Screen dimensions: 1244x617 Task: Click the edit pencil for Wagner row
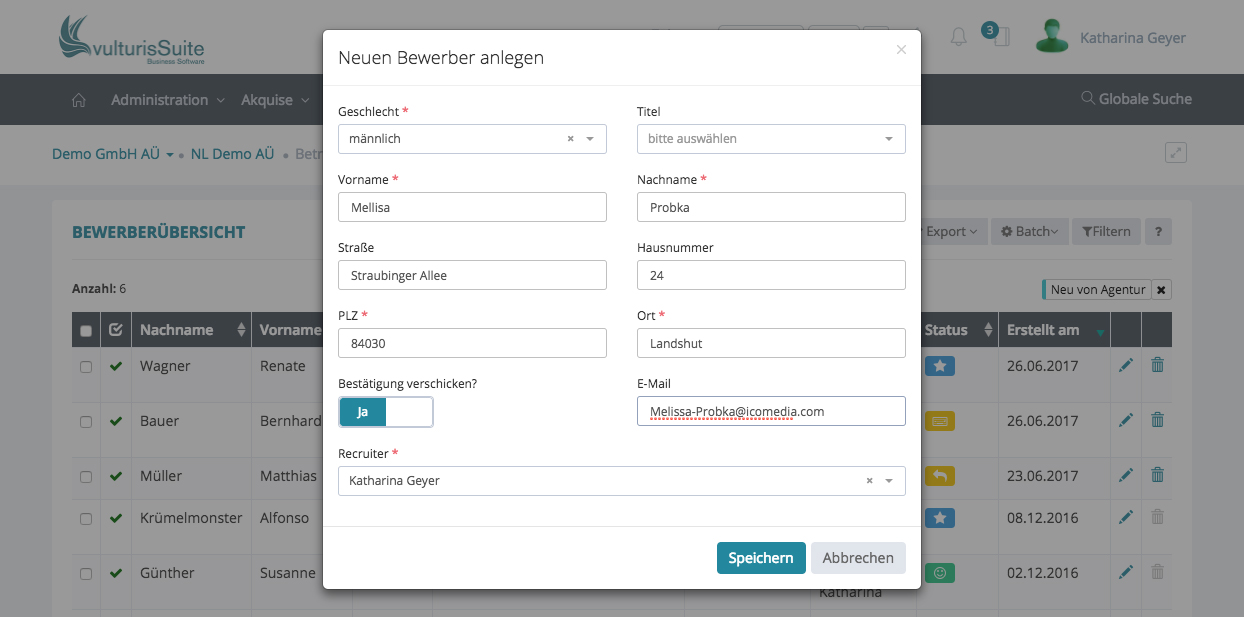(x=1126, y=366)
